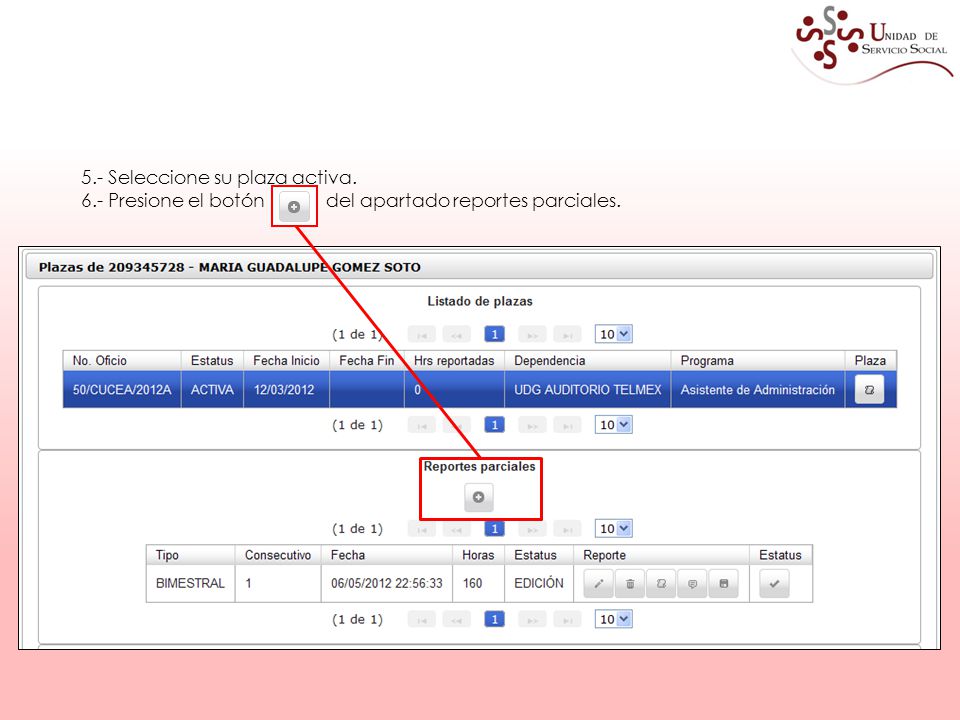
Task: Click the Consecutivo column header
Action: pos(278,555)
